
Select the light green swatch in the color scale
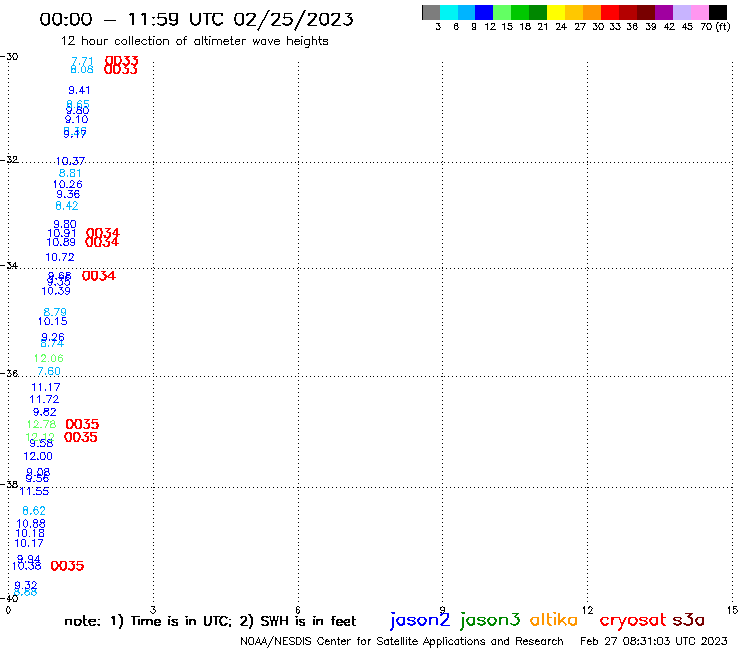[x=502, y=12]
